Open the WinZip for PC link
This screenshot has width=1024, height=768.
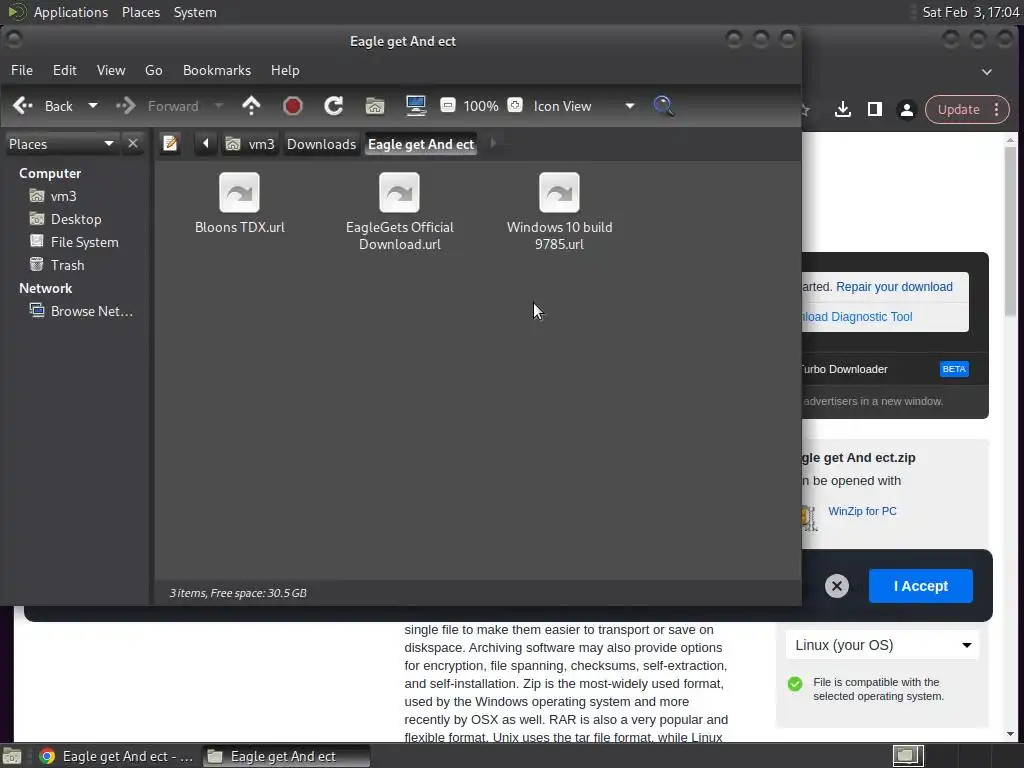pos(862,511)
